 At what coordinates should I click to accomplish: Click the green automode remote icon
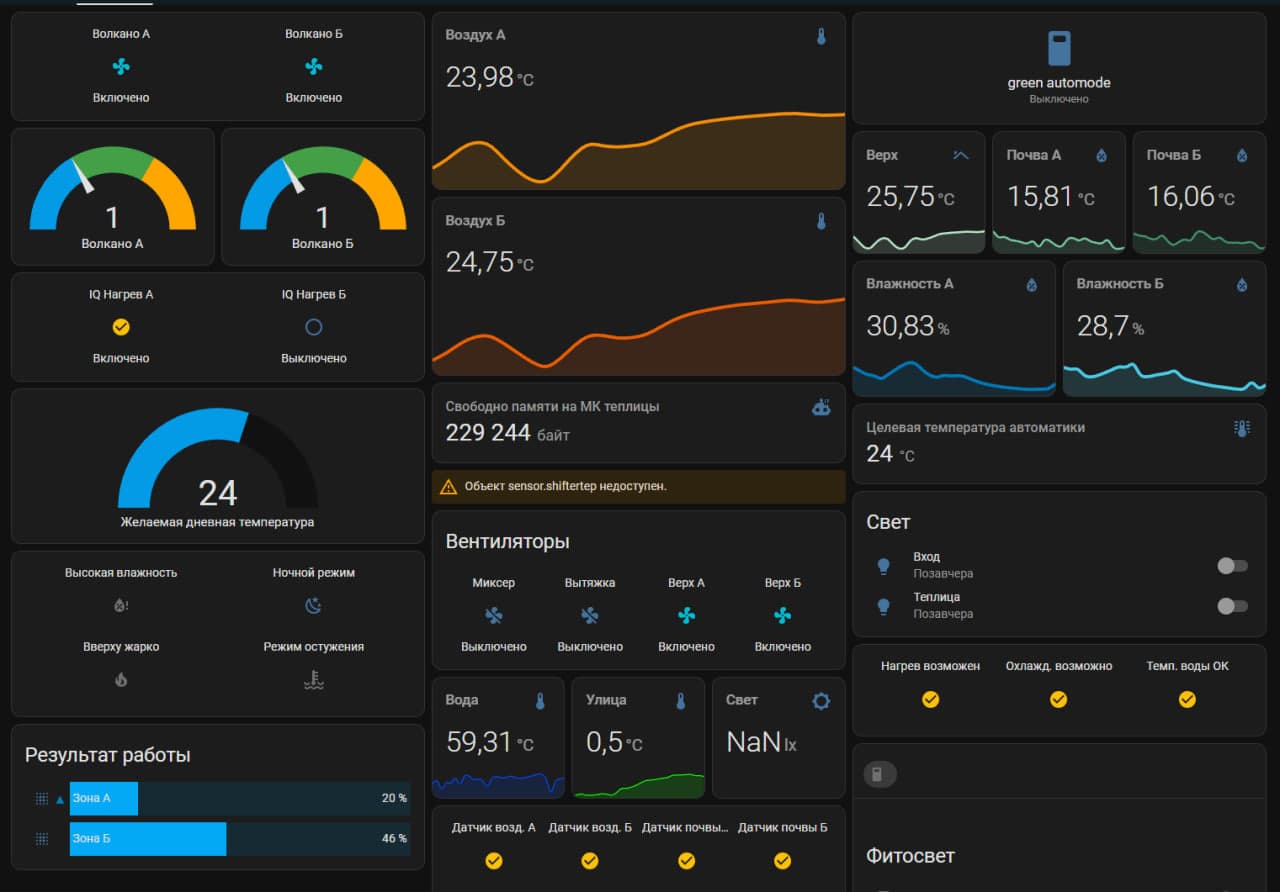coord(1058,49)
